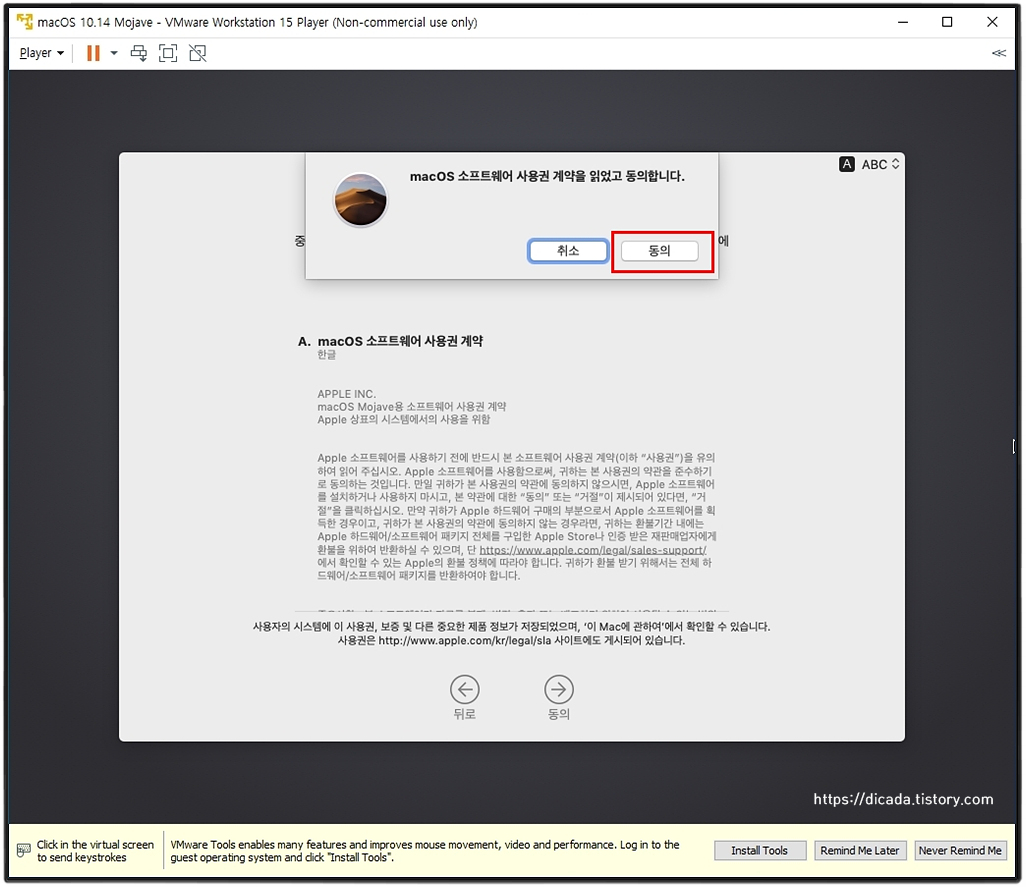Maximize the VMware Player window

[x=947, y=22]
